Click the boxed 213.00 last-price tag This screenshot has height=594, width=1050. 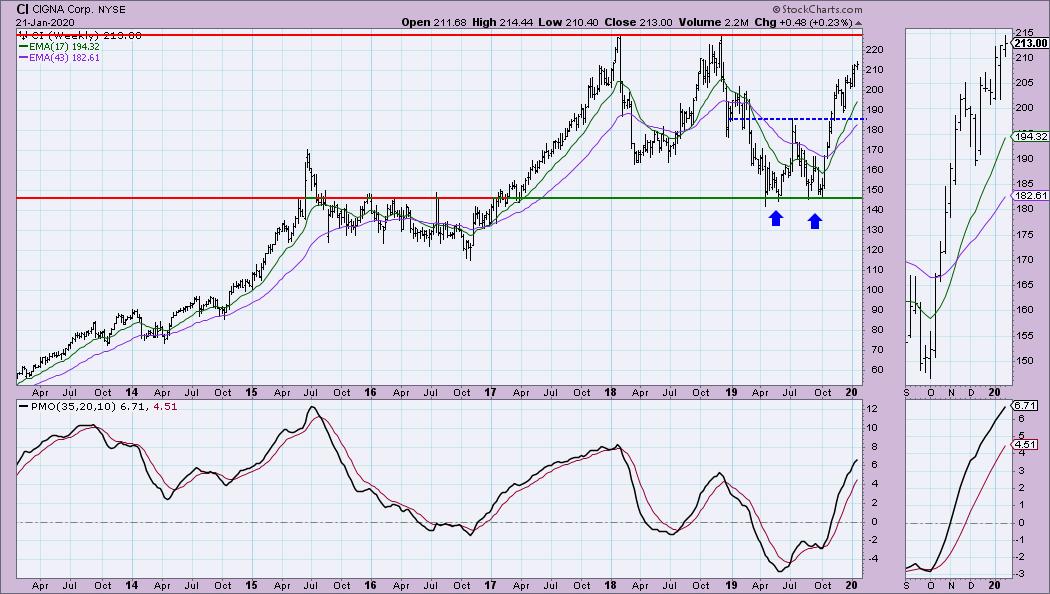pyautogui.click(x=1030, y=43)
